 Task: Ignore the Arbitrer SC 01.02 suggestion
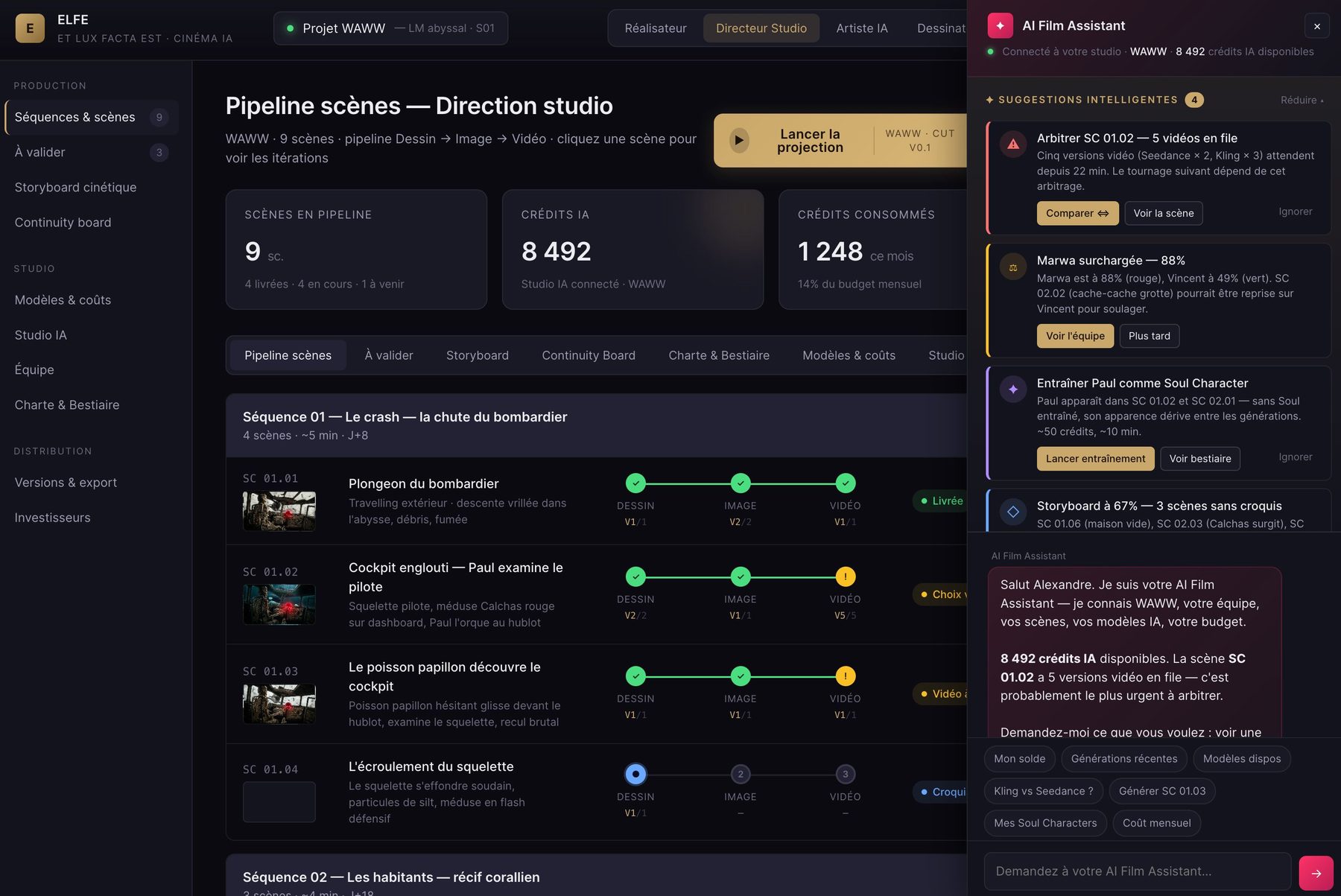pos(1296,212)
